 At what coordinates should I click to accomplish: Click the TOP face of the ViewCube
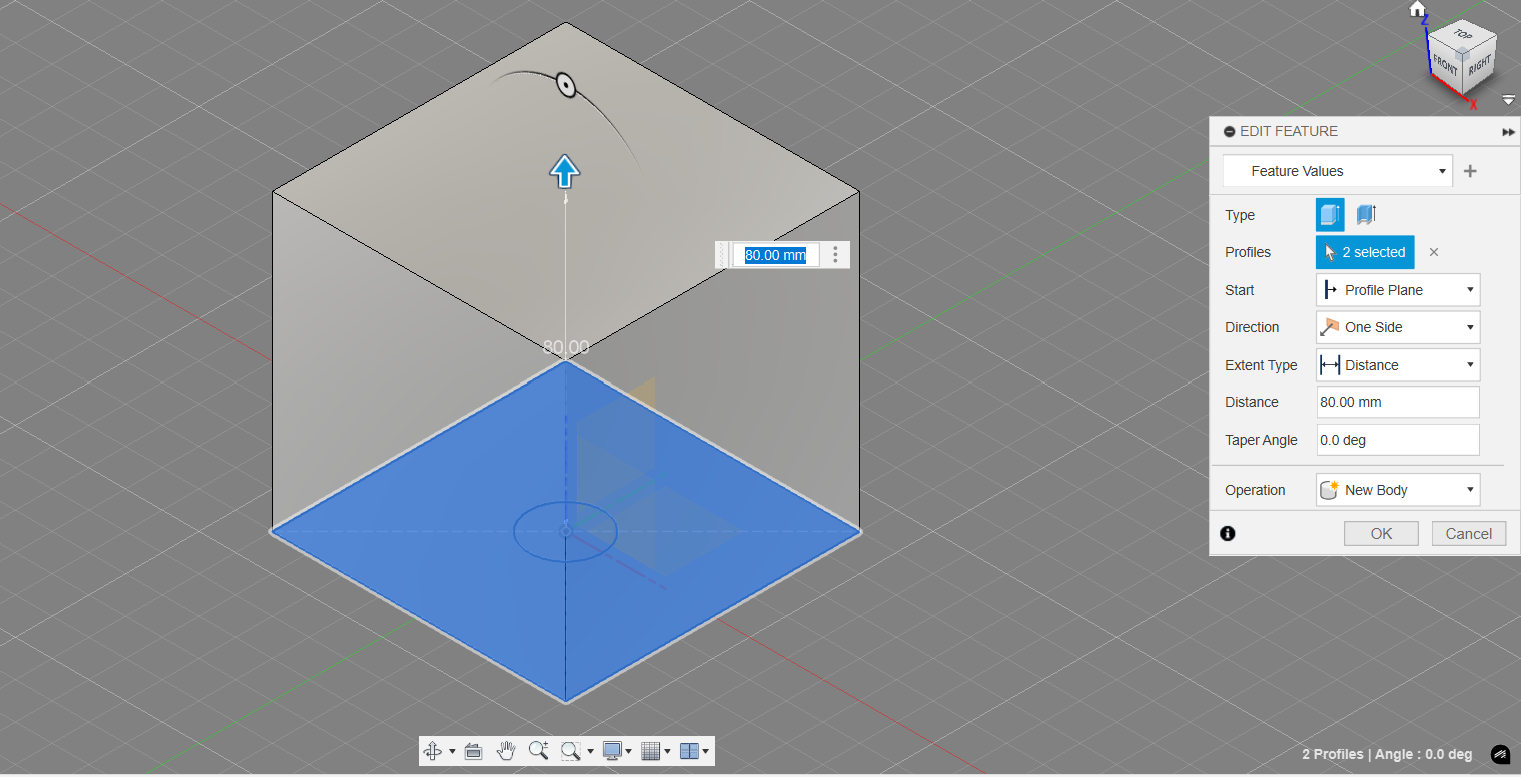coord(1463,36)
